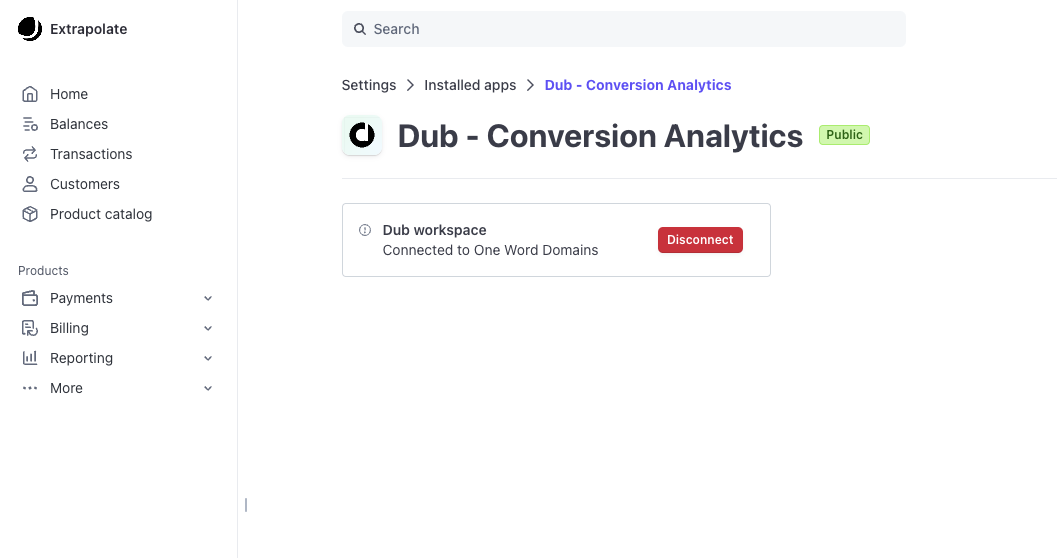Image resolution: width=1057 pixels, height=558 pixels.
Task: Click Dub - Conversion Analytics breadcrumb
Action: (638, 85)
